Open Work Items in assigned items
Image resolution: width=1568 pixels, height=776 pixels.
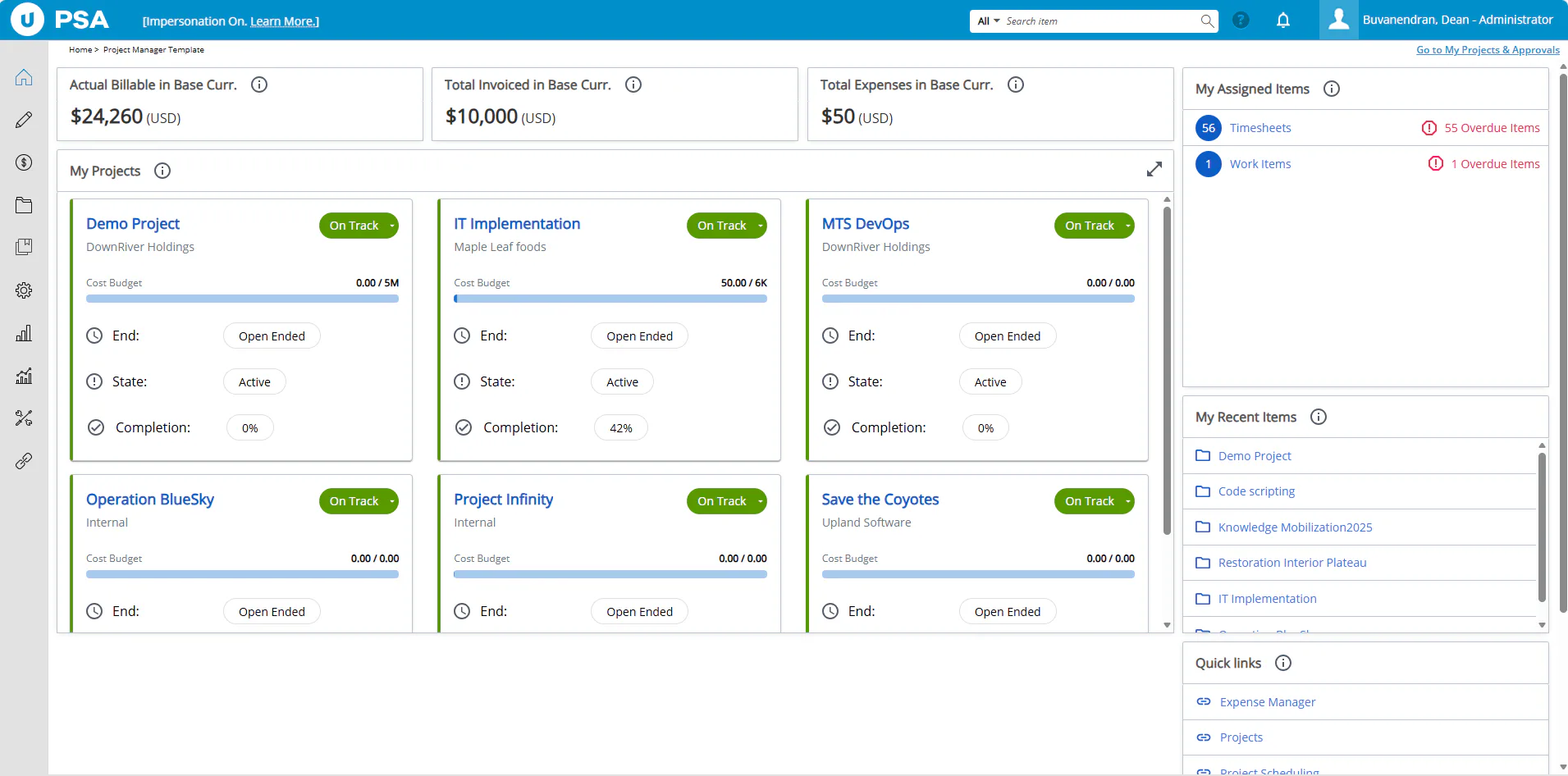[1259, 164]
